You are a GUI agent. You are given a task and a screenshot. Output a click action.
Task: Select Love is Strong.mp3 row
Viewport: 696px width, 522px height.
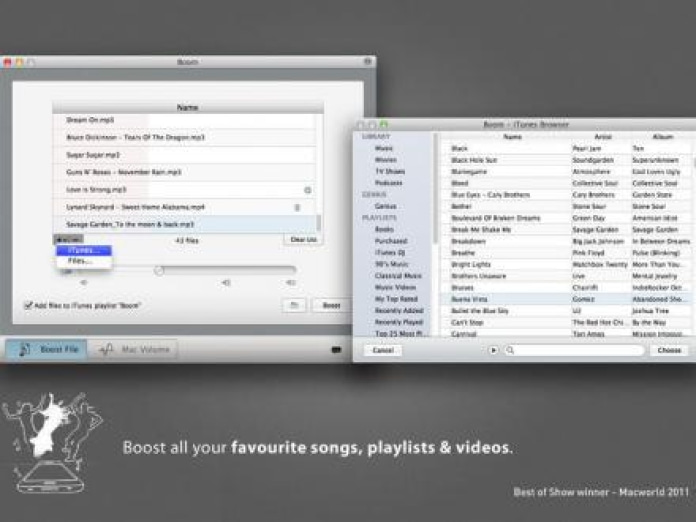point(184,190)
